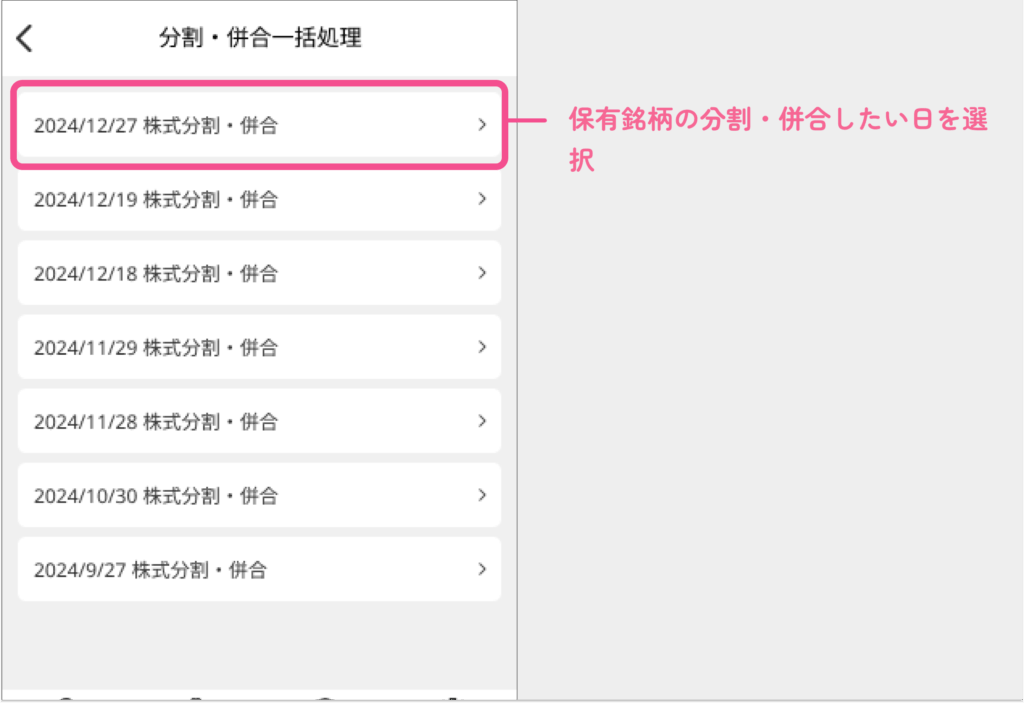Screen dimensions: 1024x703
Task: Click the 分割・併合一括処理 page title
Action: [260, 38]
